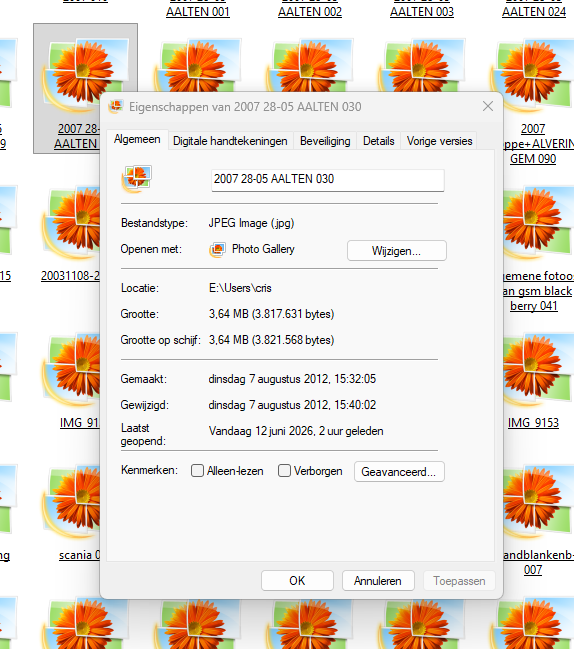Click the AALTEN 002 file name label
Viewport: 574px width, 649px height.
click(310, 12)
